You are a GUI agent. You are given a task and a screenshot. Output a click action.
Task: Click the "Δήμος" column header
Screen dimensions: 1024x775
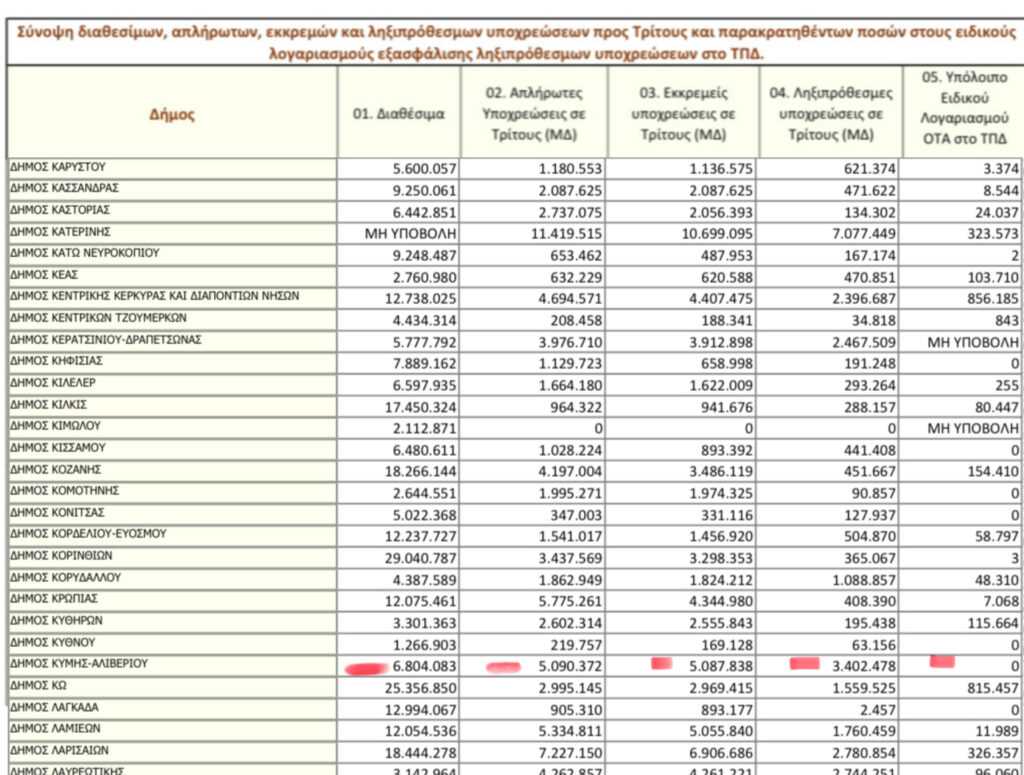click(172, 114)
